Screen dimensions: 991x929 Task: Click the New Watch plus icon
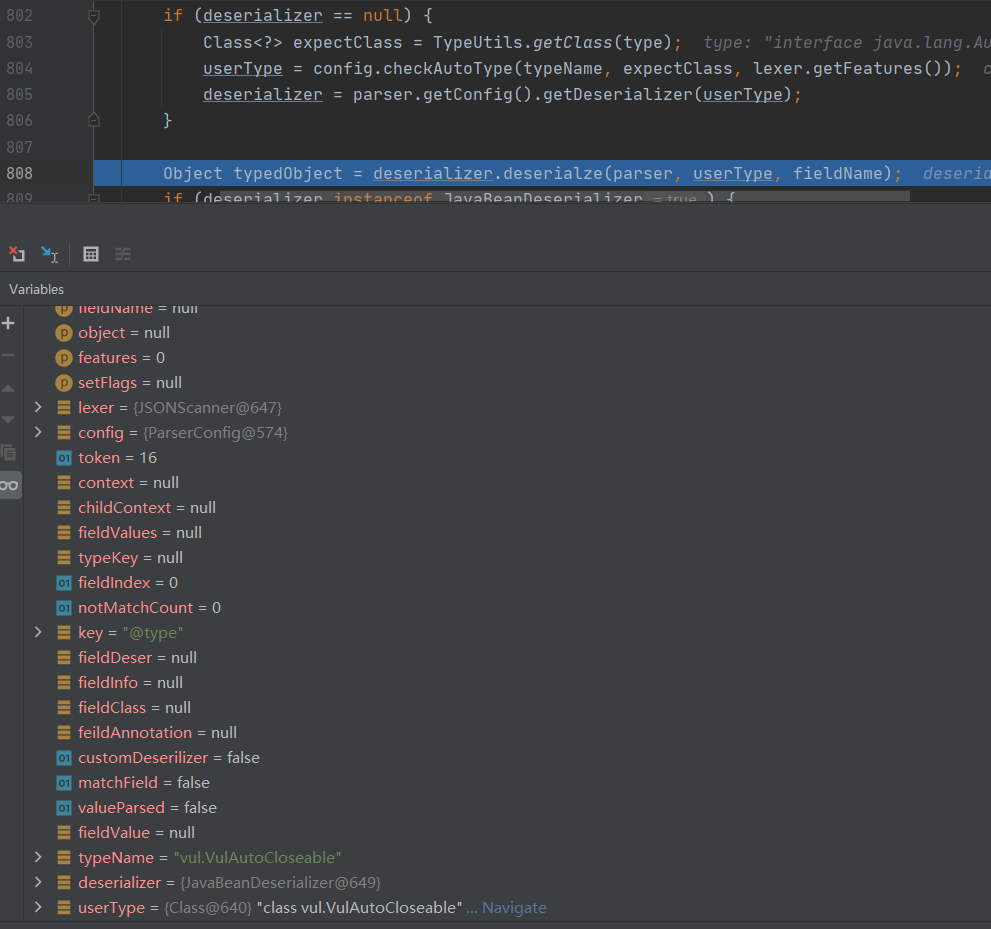pyautogui.click(x=9, y=323)
